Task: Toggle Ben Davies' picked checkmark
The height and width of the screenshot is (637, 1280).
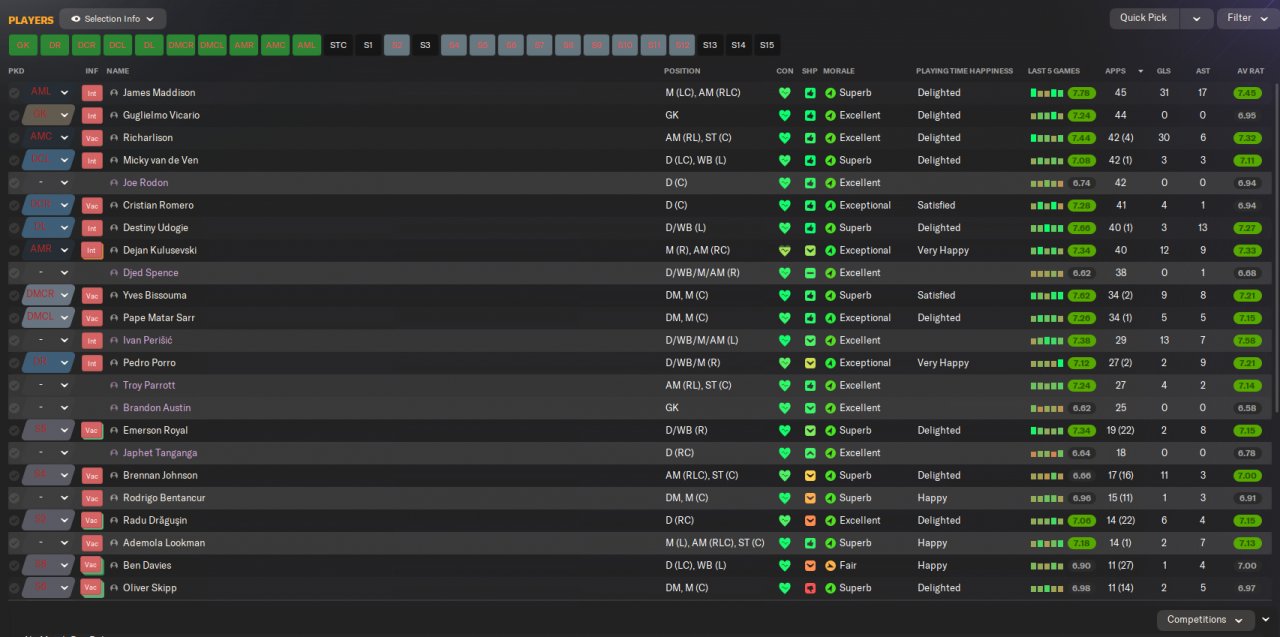Action: coord(14,566)
